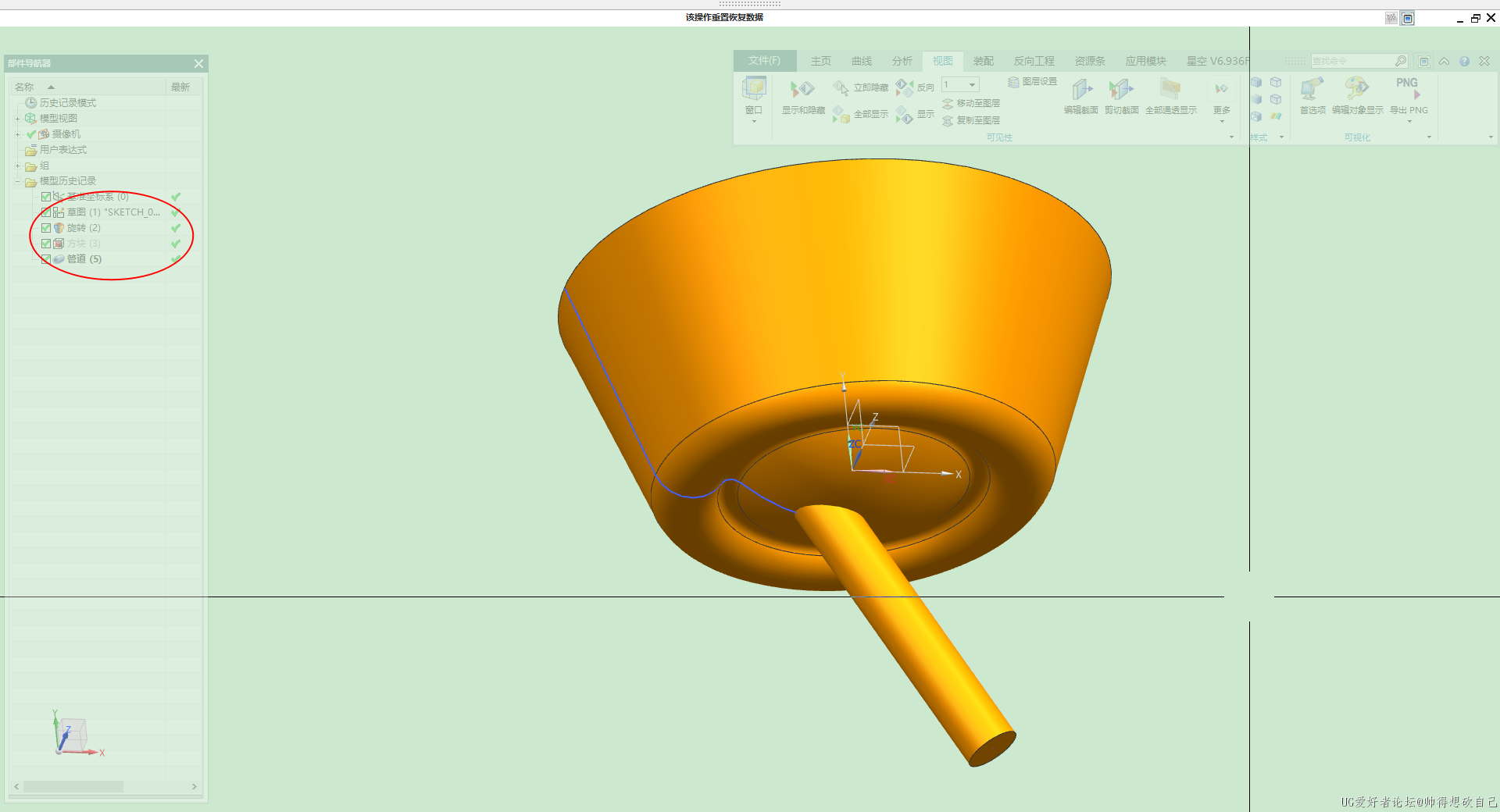
Task: Click the restore-down window button
Action: click(1475, 18)
